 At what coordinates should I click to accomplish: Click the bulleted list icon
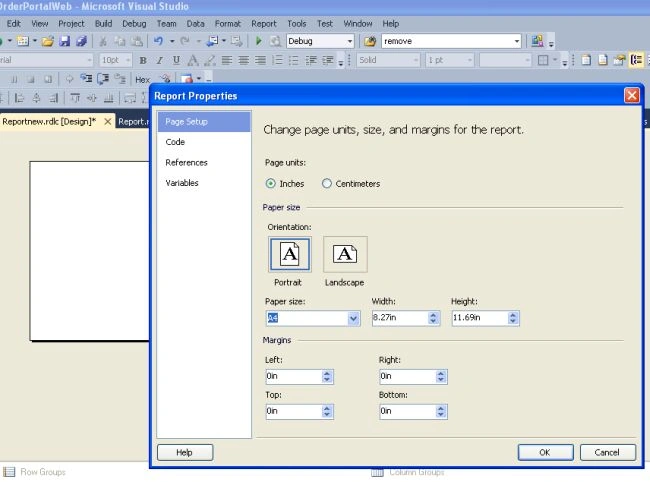[294, 61]
